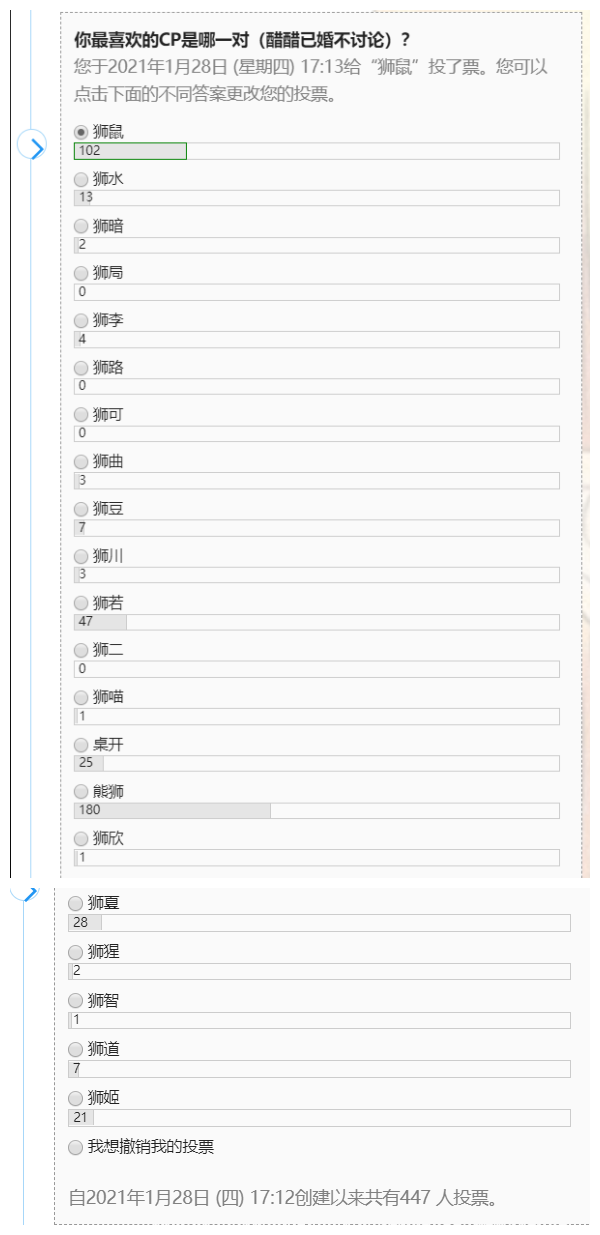Click the blue chevron arrow icon beside the poll
600x1235 pixels.
click(x=33, y=148)
